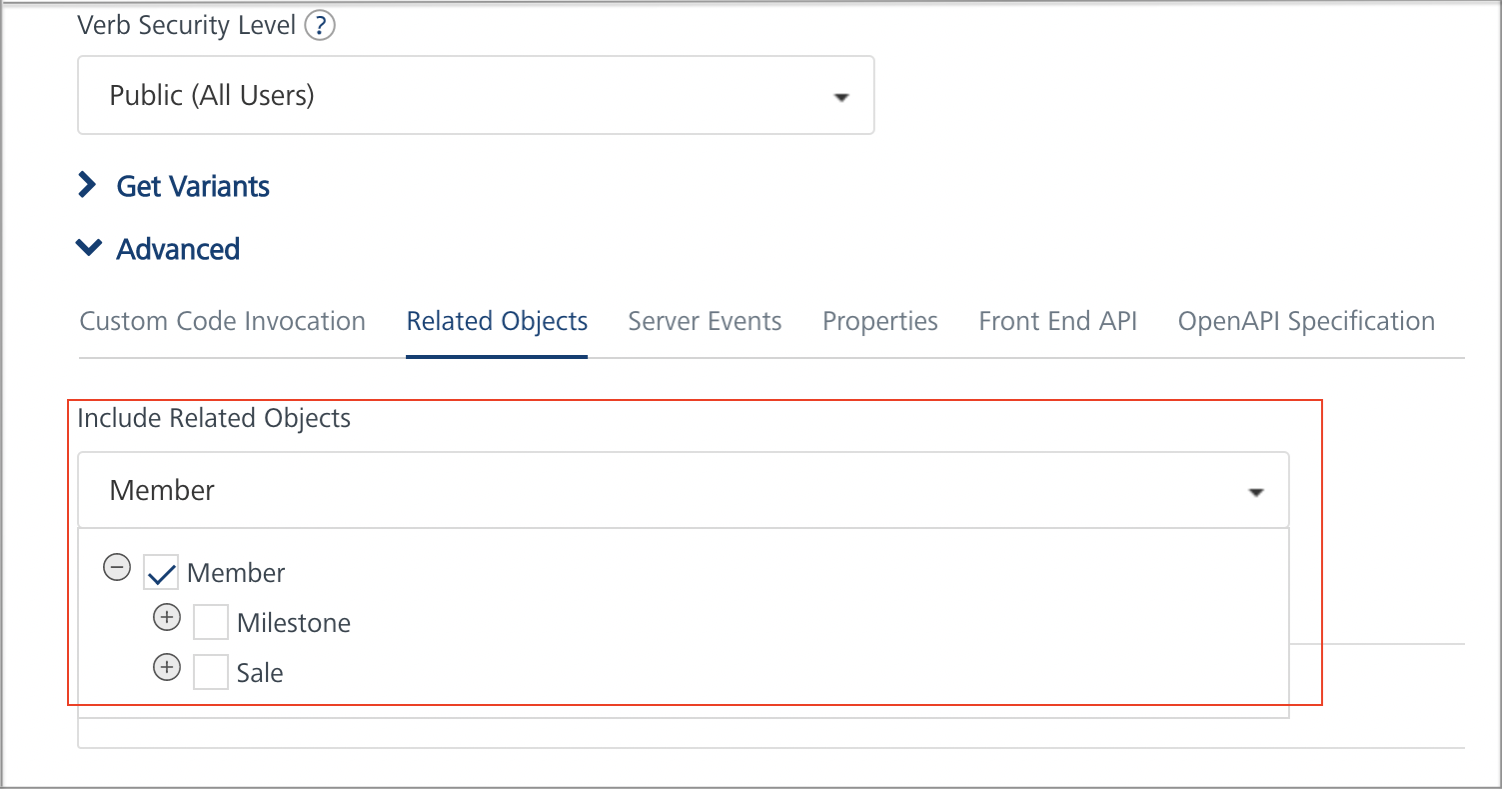Open the Include Related Objects dropdown
1502x789 pixels.
point(683,491)
